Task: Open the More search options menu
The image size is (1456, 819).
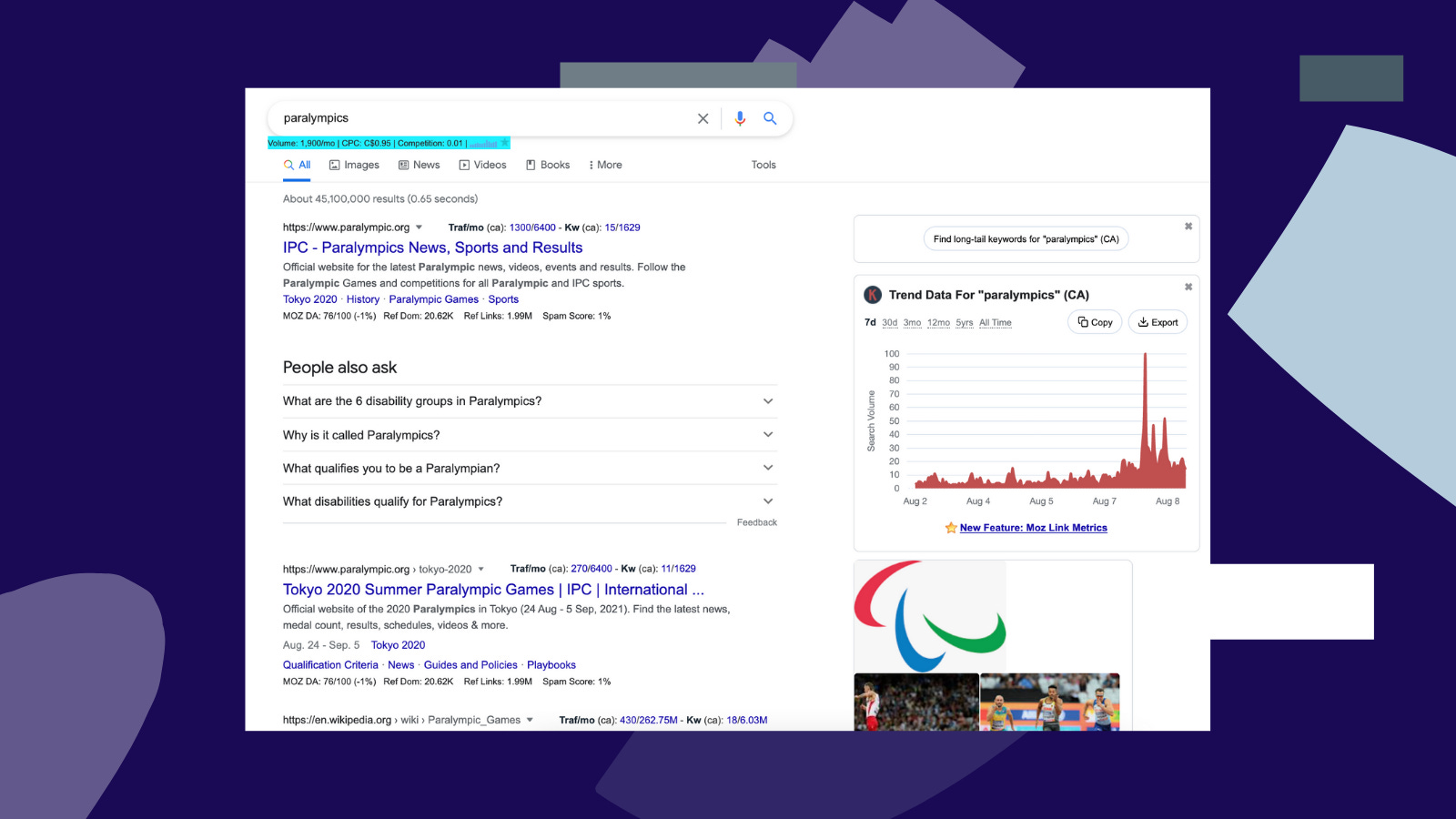Action: click(605, 165)
